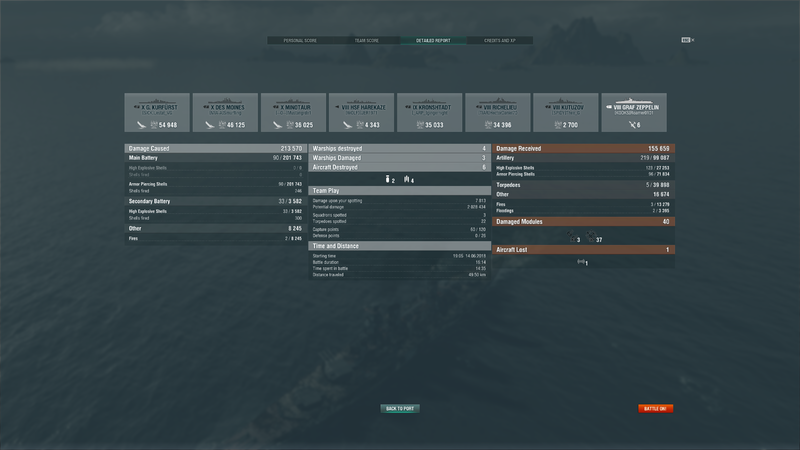Click the Other 16 674 row under Damage Received
The image size is (800, 450).
tap(583, 194)
